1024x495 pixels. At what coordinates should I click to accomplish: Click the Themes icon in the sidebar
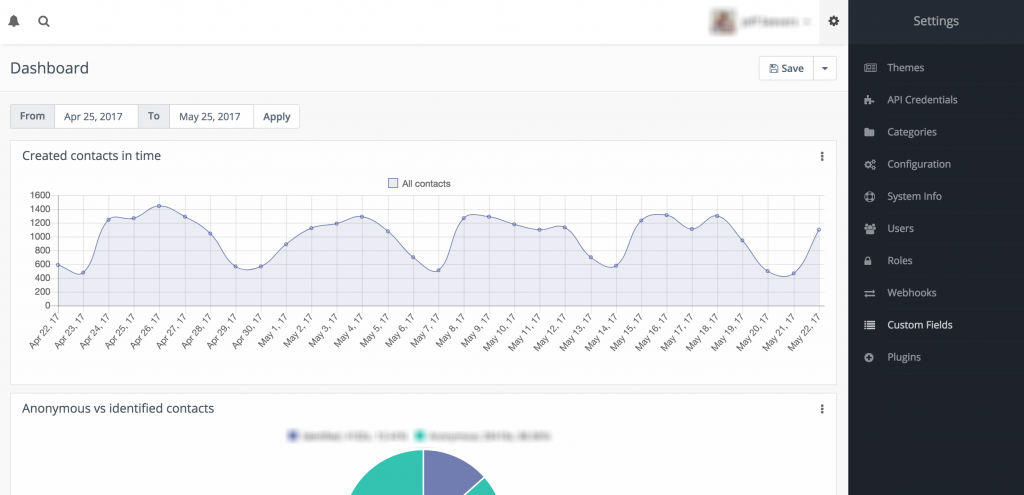[x=870, y=68]
